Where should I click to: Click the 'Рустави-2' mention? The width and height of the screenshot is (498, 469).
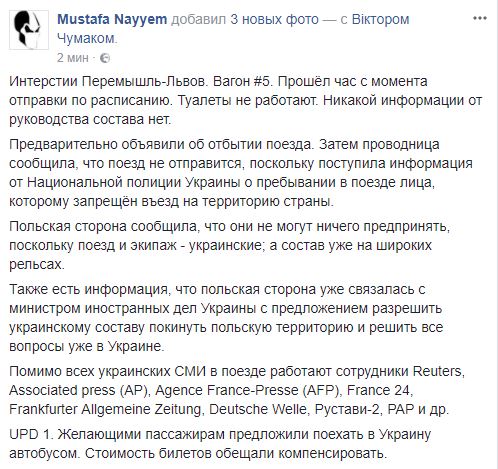pyautogui.click(x=347, y=409)
